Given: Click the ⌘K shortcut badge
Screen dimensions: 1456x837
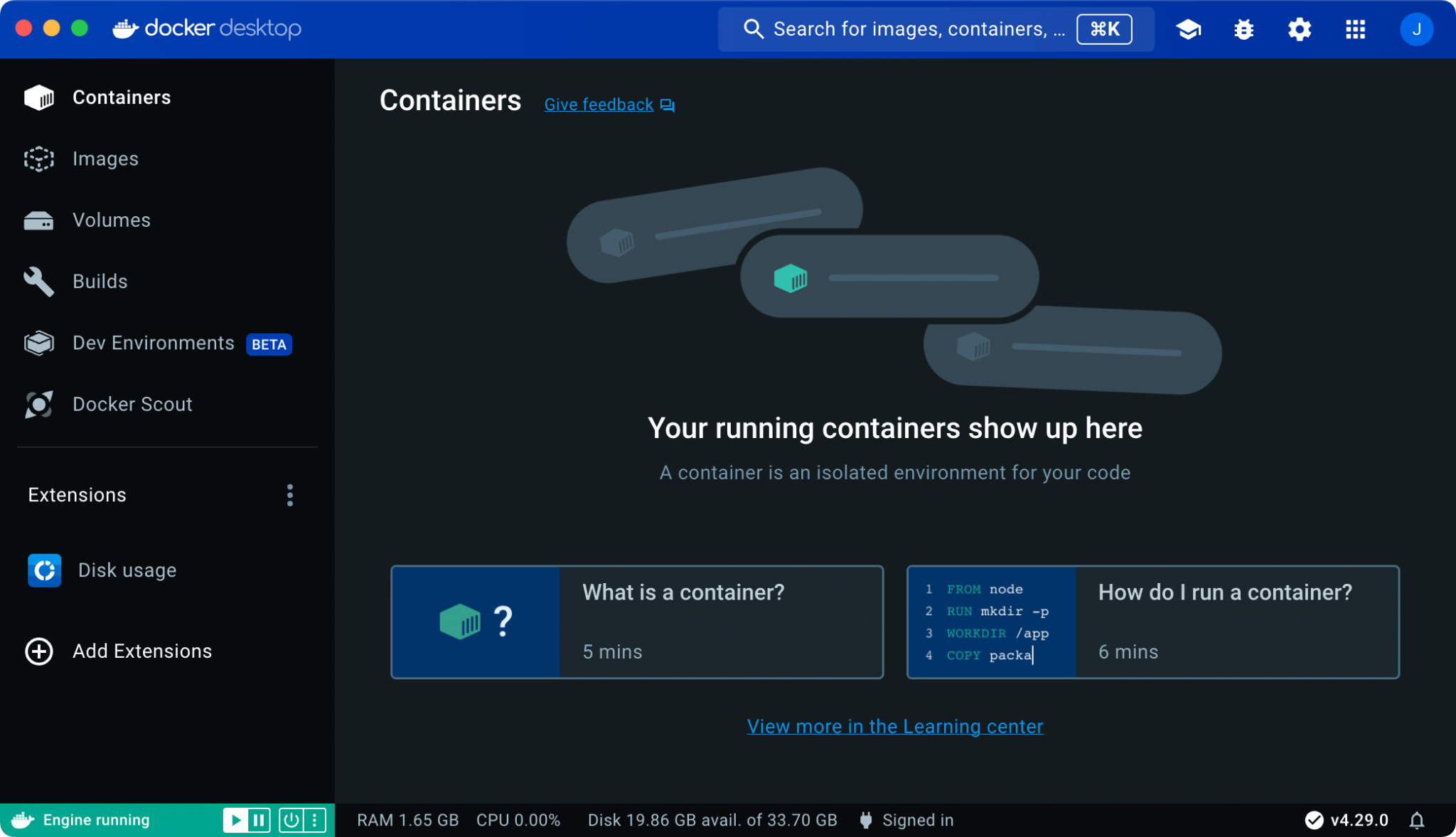Looking at the screenshot, I should pyautogui.click(x=1104, y=29).
